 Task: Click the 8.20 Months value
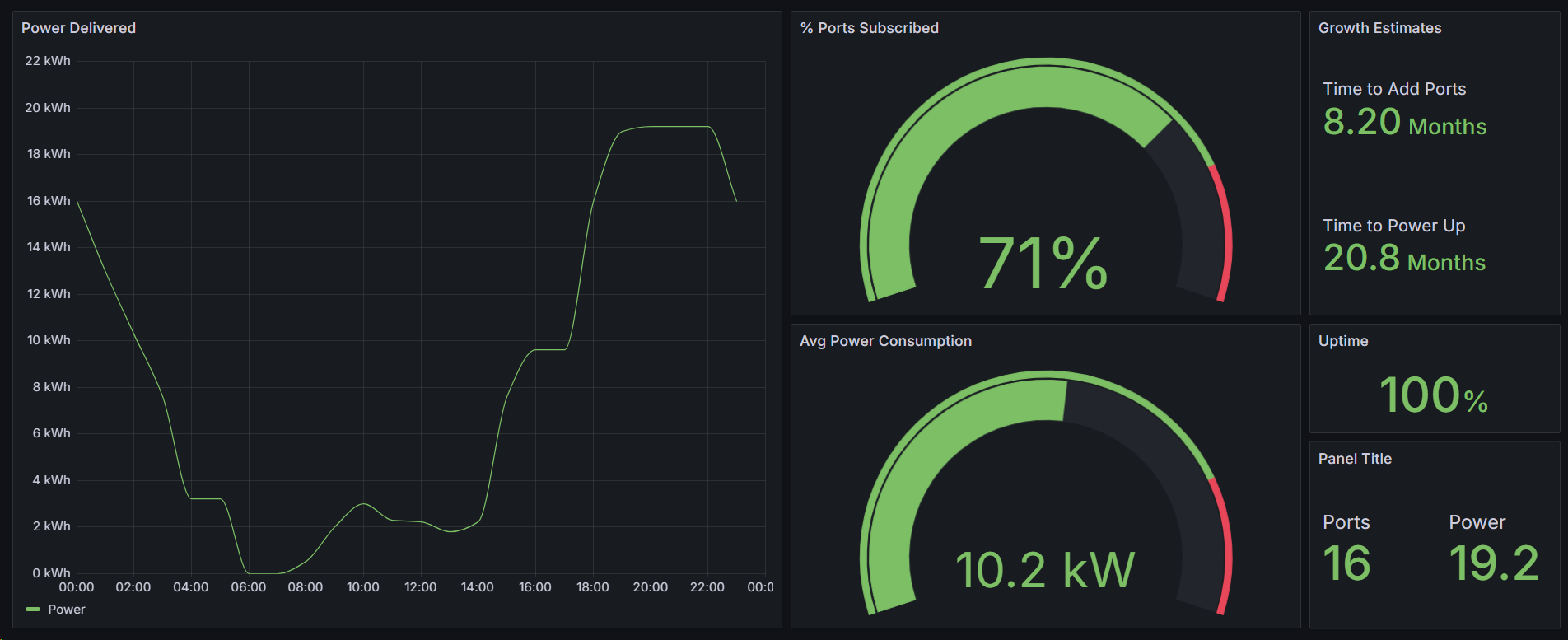(x=1405, y=122)
